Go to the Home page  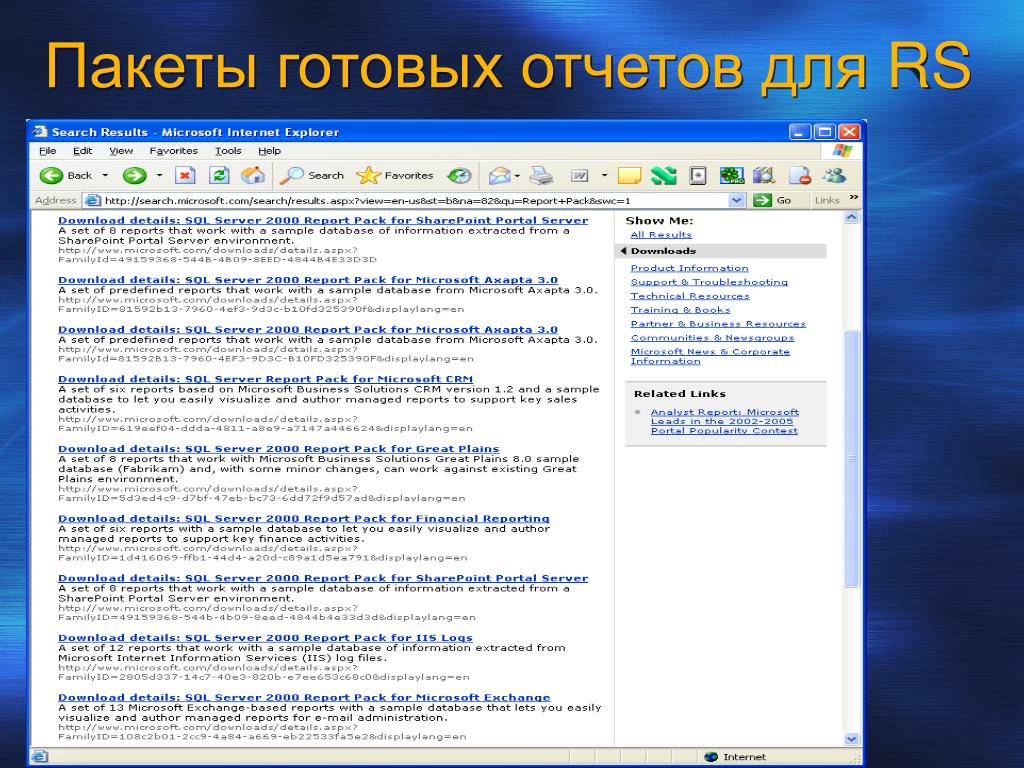tap(253, 175)
